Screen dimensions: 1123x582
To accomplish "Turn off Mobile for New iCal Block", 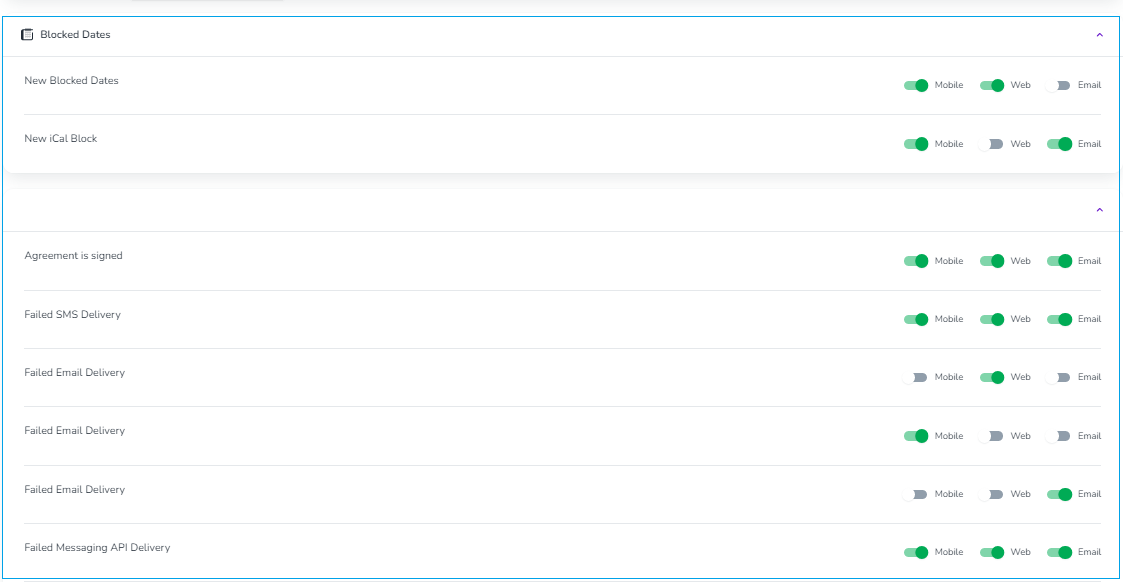I will (x=916, y=144).
